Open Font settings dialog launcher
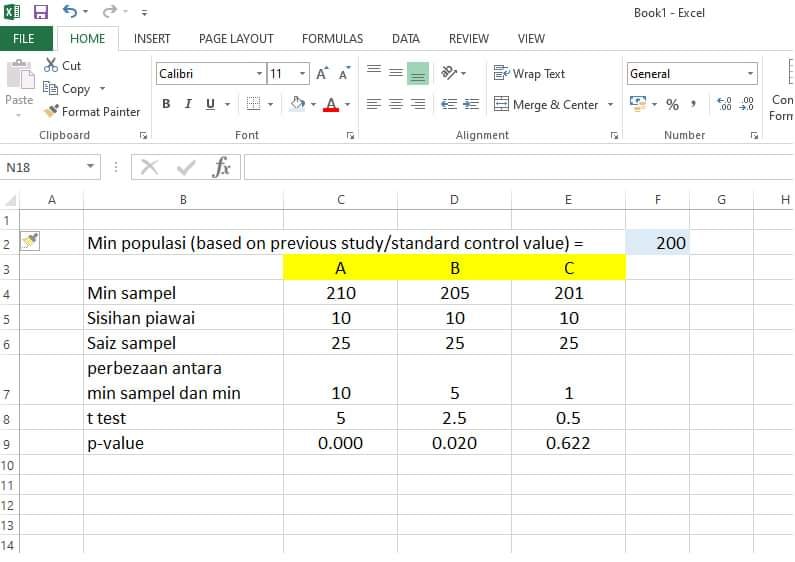The image size is (795, 562). pyautogui.click(x=350, y=135)
